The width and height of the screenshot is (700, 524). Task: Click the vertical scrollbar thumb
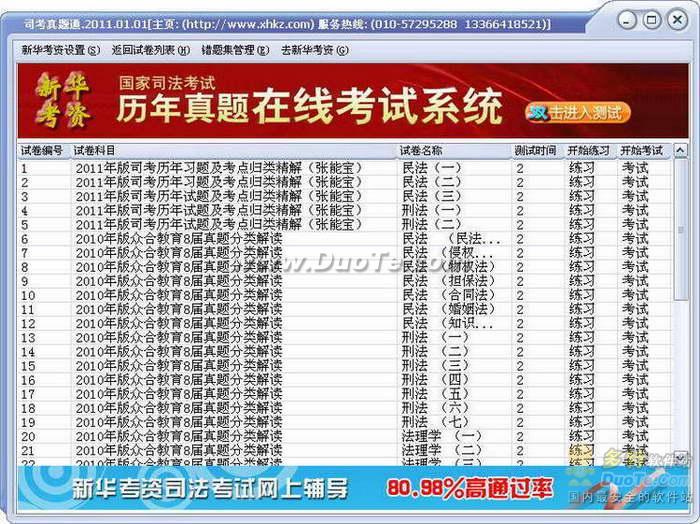click(680, 230)
